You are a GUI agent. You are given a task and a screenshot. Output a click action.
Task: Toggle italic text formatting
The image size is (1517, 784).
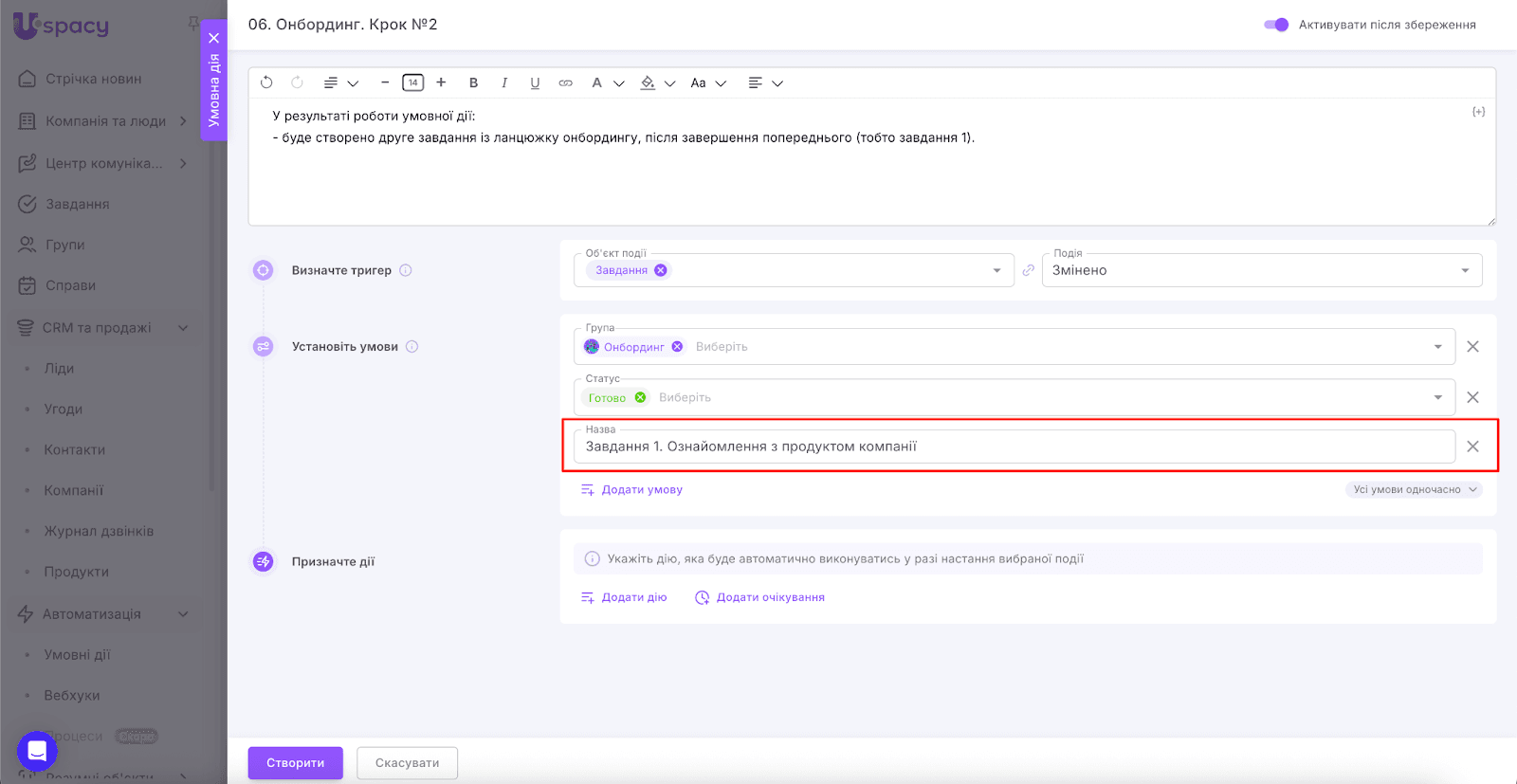504,82
